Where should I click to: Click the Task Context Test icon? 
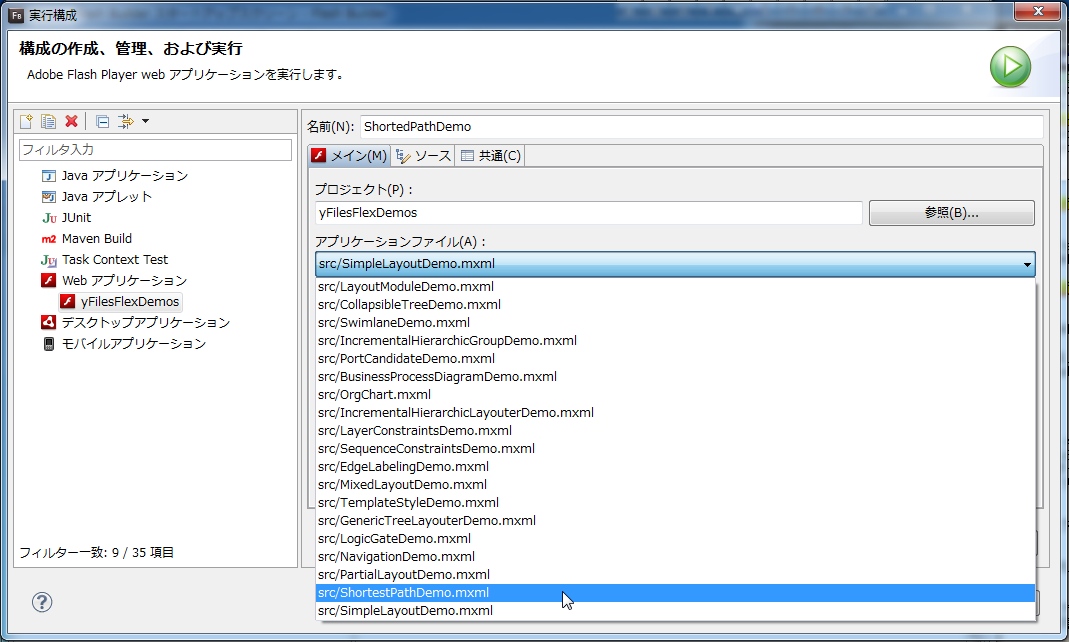[x=48, y=260]
